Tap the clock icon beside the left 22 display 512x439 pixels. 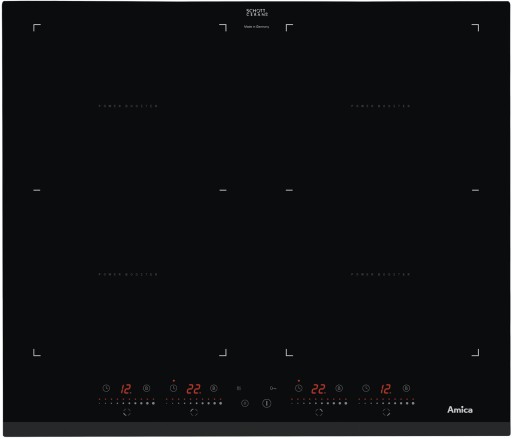[x=173, y=388]
